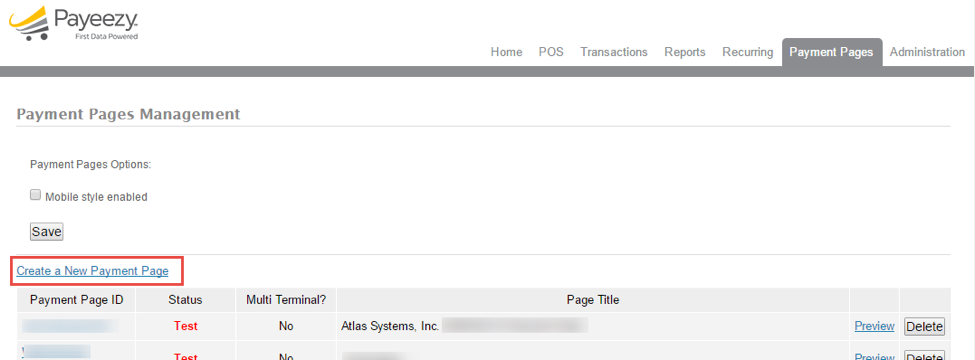Preview the Atlas Systems, Inc. payment page
The width and height of the screenshot is (975, 360).
click(874, 326)
